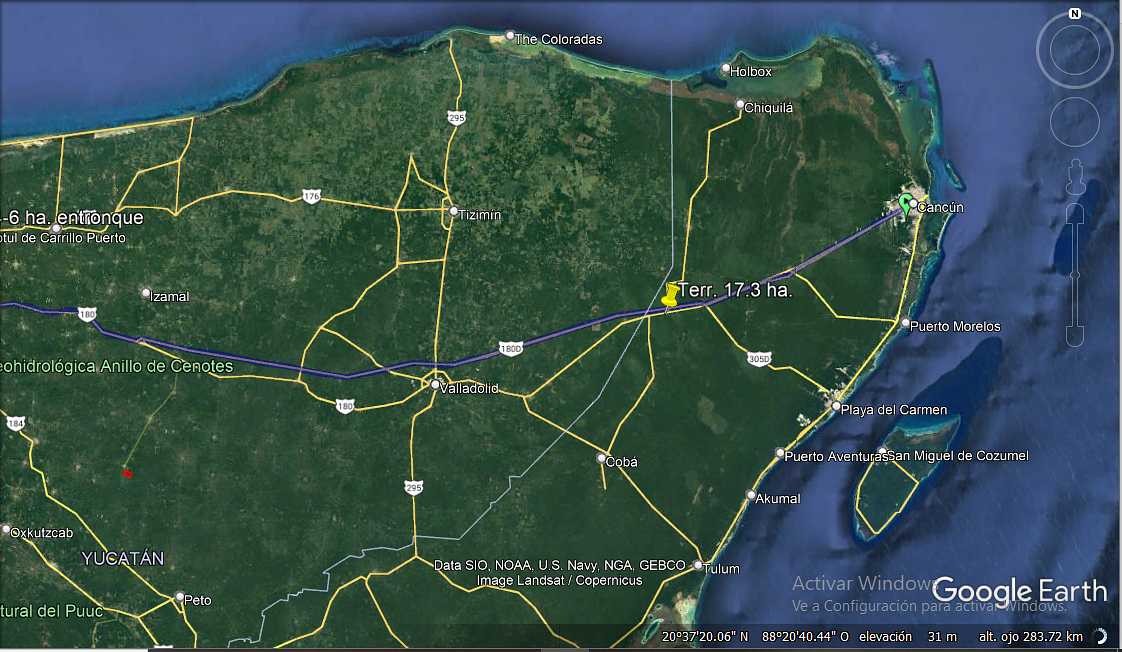Viewport: 1122px width, 652px height.
Task: Click the 305D highway shield marker
Action: (x=758, y=359)
